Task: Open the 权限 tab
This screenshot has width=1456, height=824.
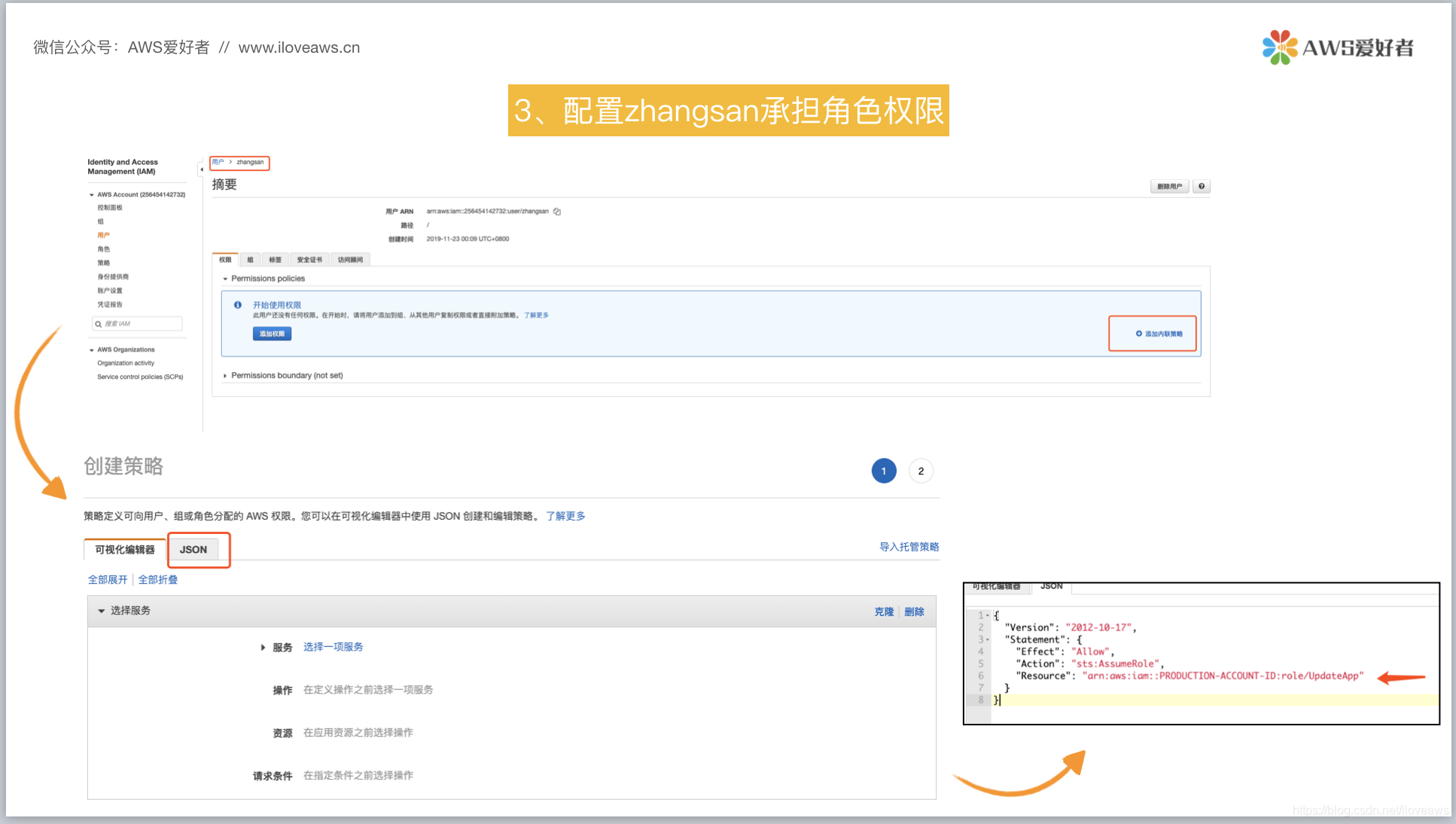Action: [x=225, y=260]
